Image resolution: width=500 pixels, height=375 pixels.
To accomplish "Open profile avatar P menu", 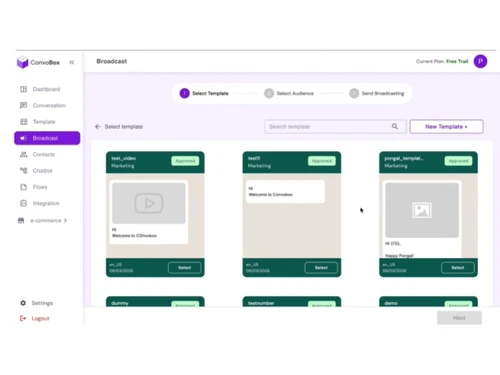I will coord(480,61).
